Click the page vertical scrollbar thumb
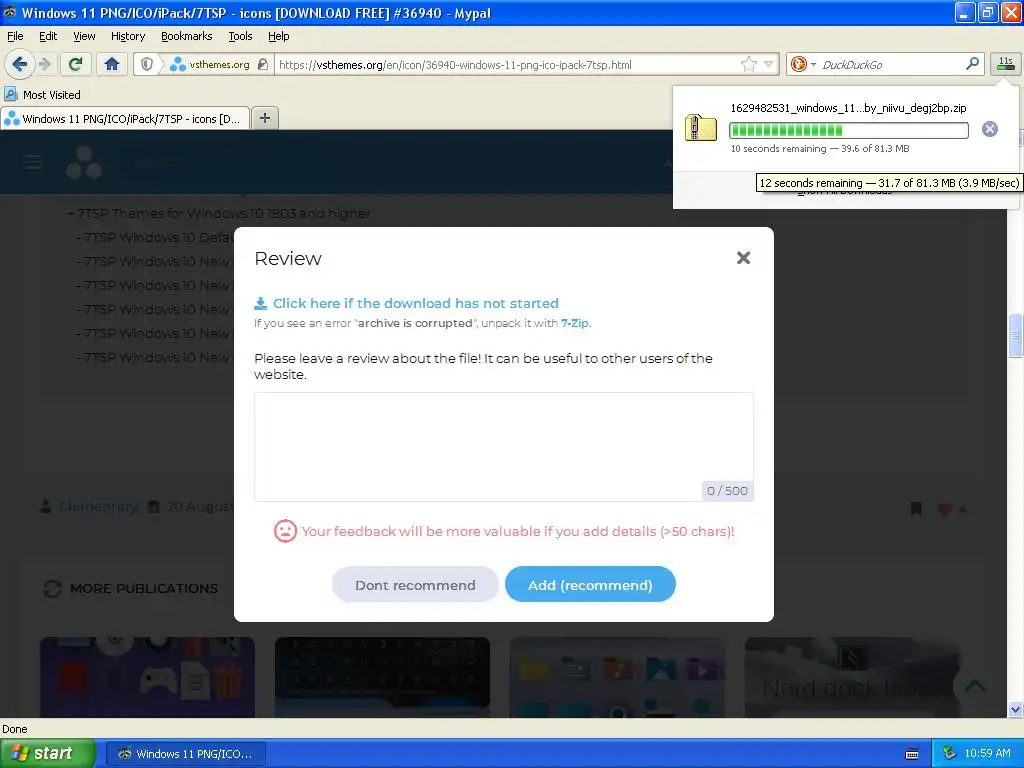Image resolution: width=1024 pixels, height=768 pixels. pos(1015,336)
